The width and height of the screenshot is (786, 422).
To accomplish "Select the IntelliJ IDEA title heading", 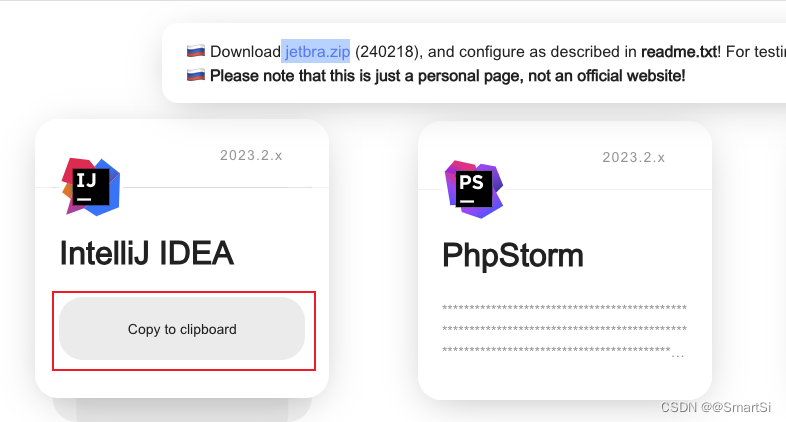I will coord(146,253).
